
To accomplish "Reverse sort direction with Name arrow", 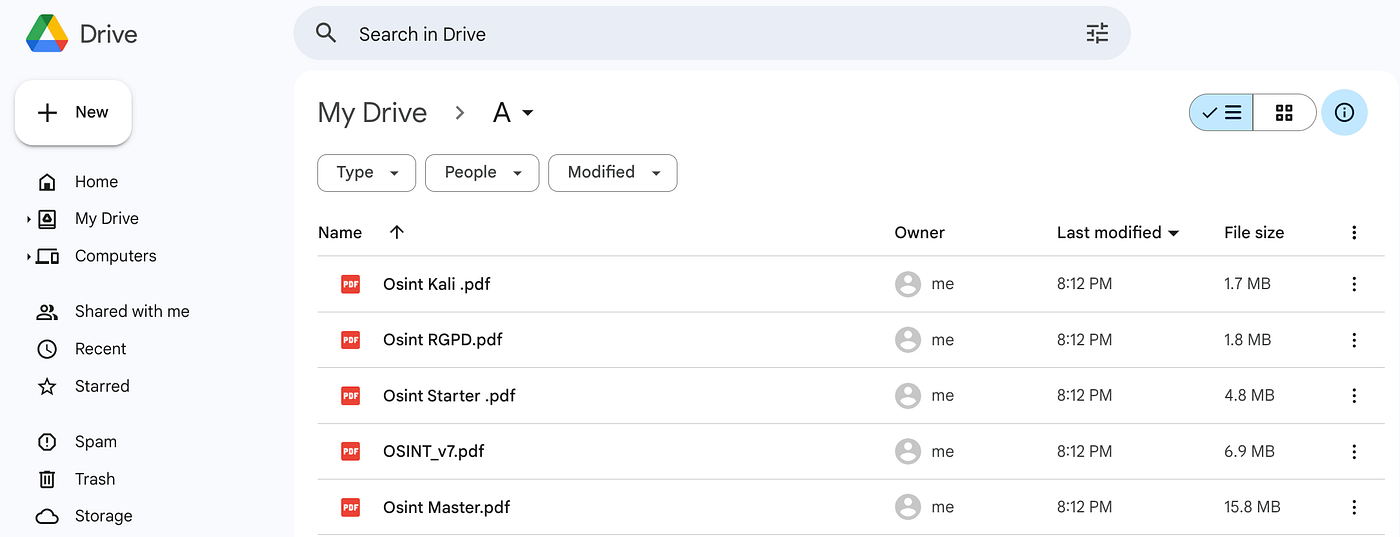I will click(x=397, y=232).
